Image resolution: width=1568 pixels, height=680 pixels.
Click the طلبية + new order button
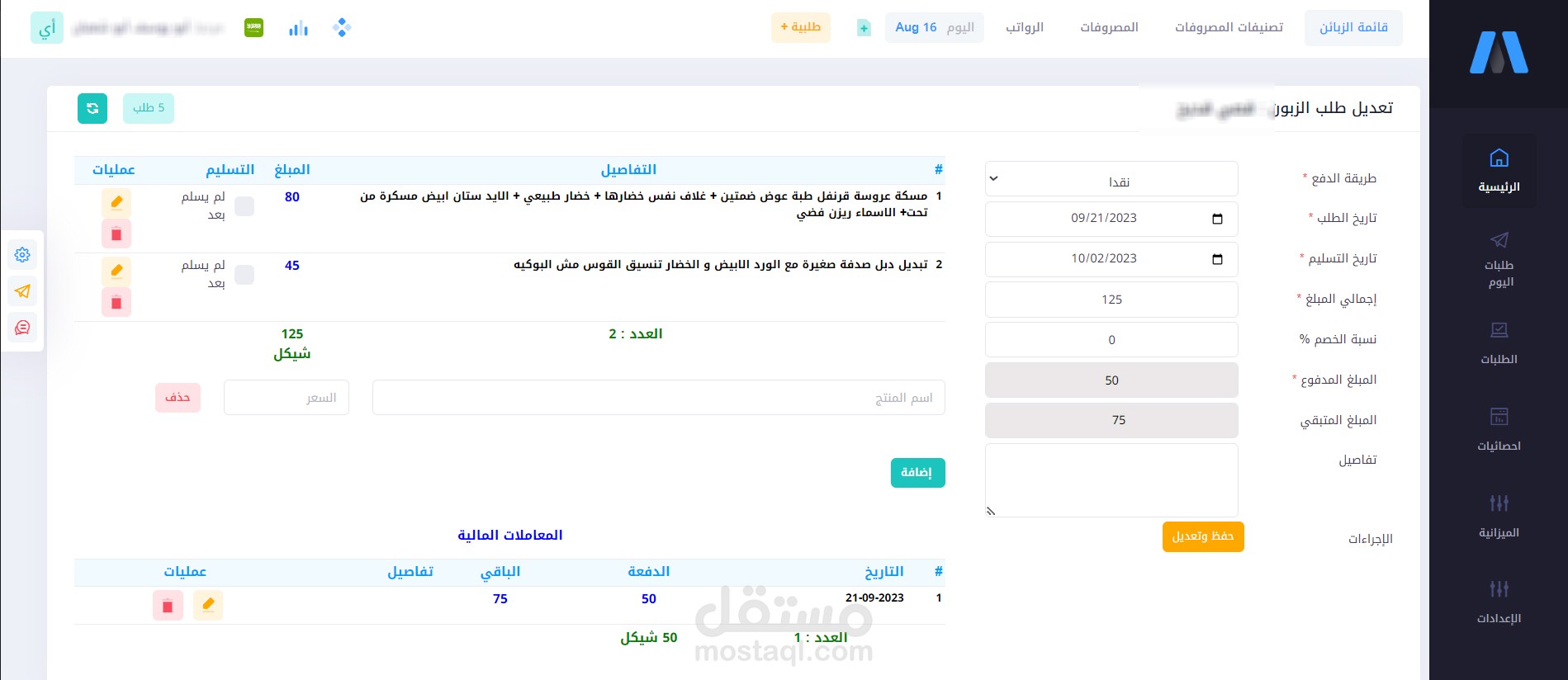coord(801,27)
